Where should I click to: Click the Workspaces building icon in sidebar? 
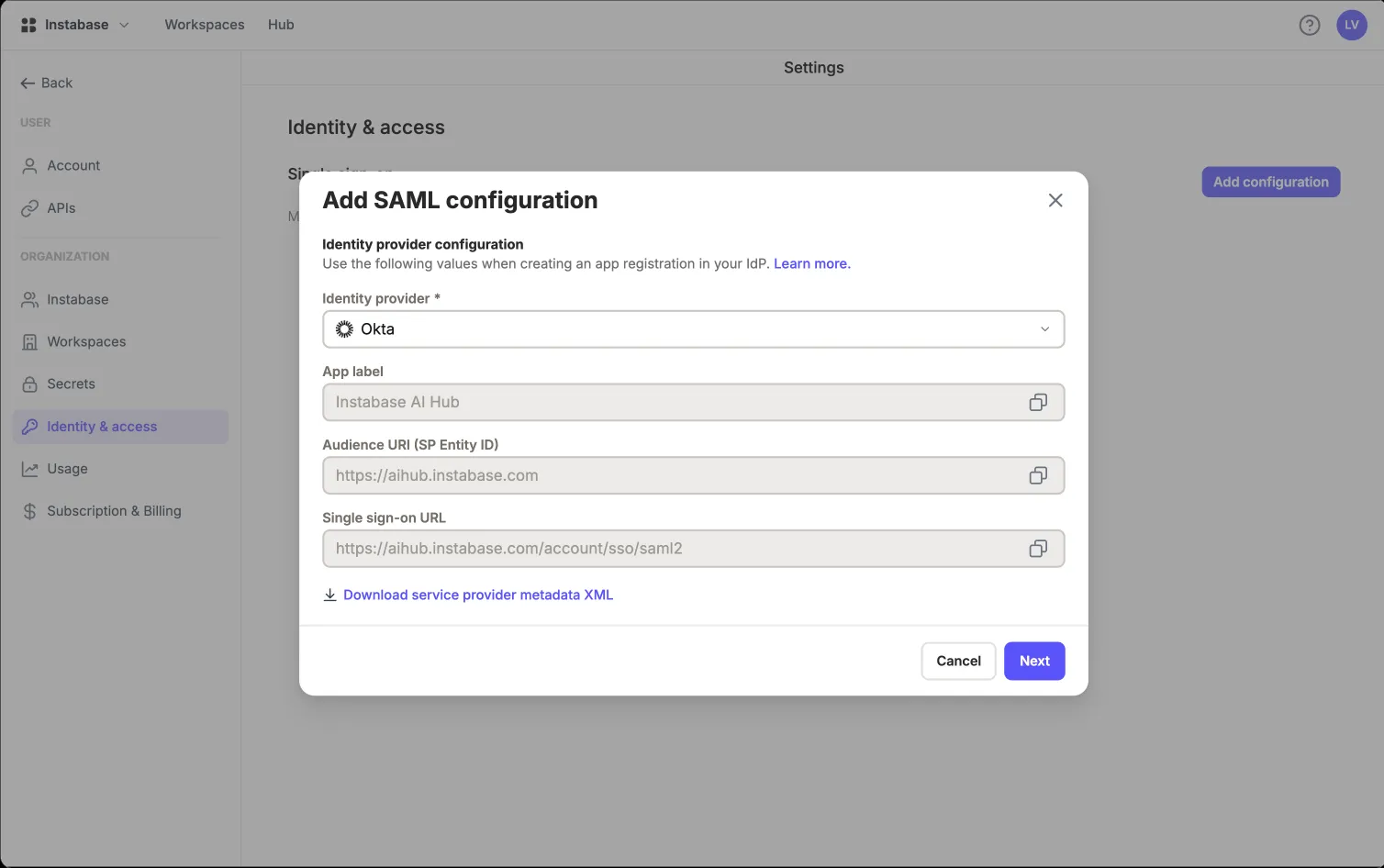tap(29, 342)
